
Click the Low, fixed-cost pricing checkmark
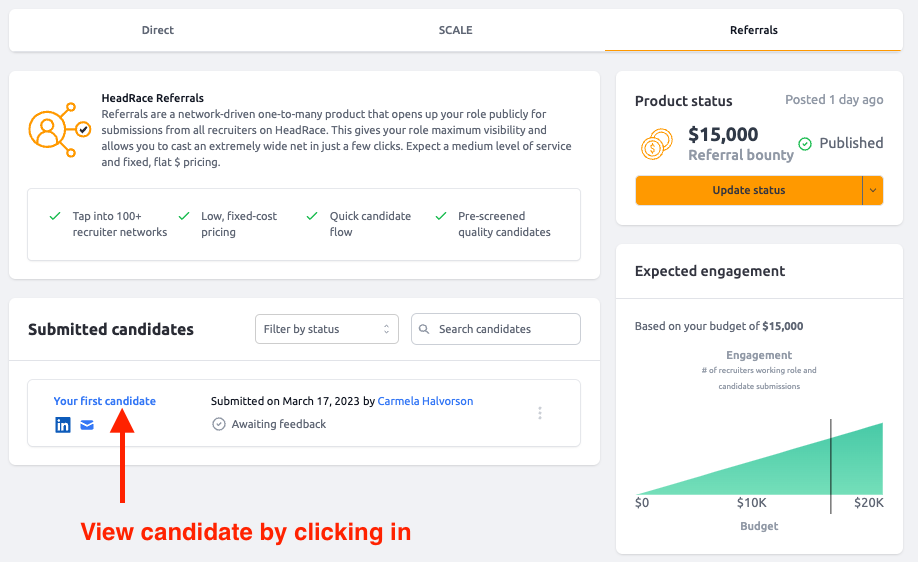[x=184, y=216]
